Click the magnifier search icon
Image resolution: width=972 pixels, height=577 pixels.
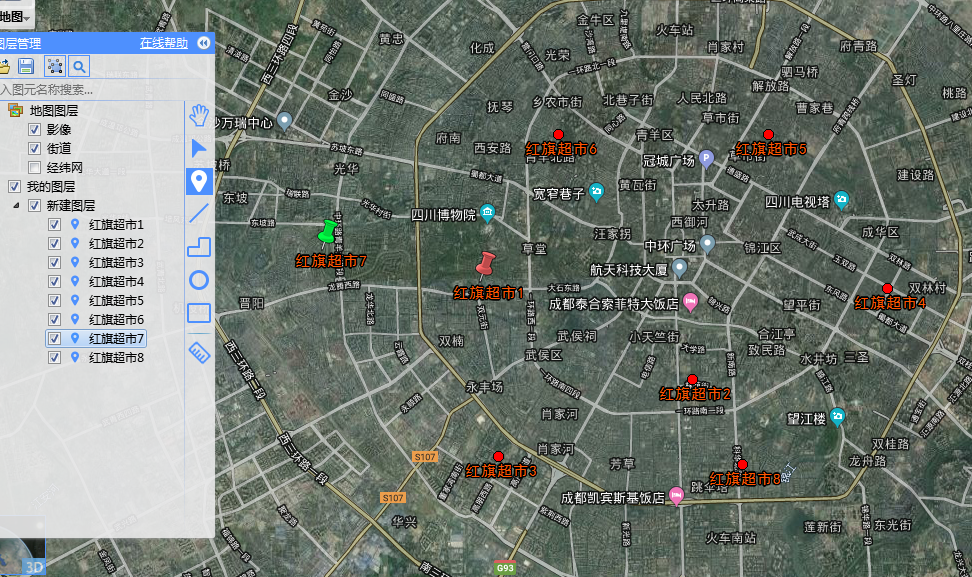79,66
